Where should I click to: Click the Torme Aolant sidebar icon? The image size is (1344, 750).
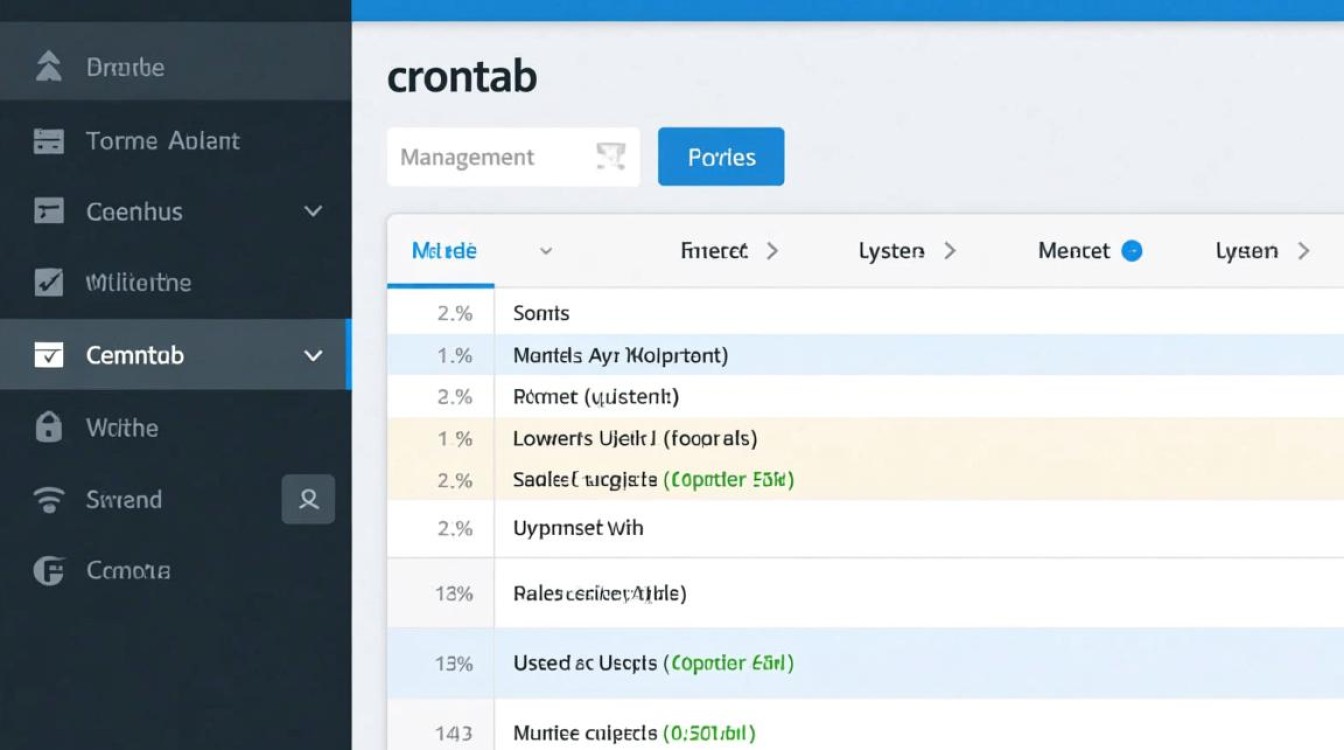48,141
